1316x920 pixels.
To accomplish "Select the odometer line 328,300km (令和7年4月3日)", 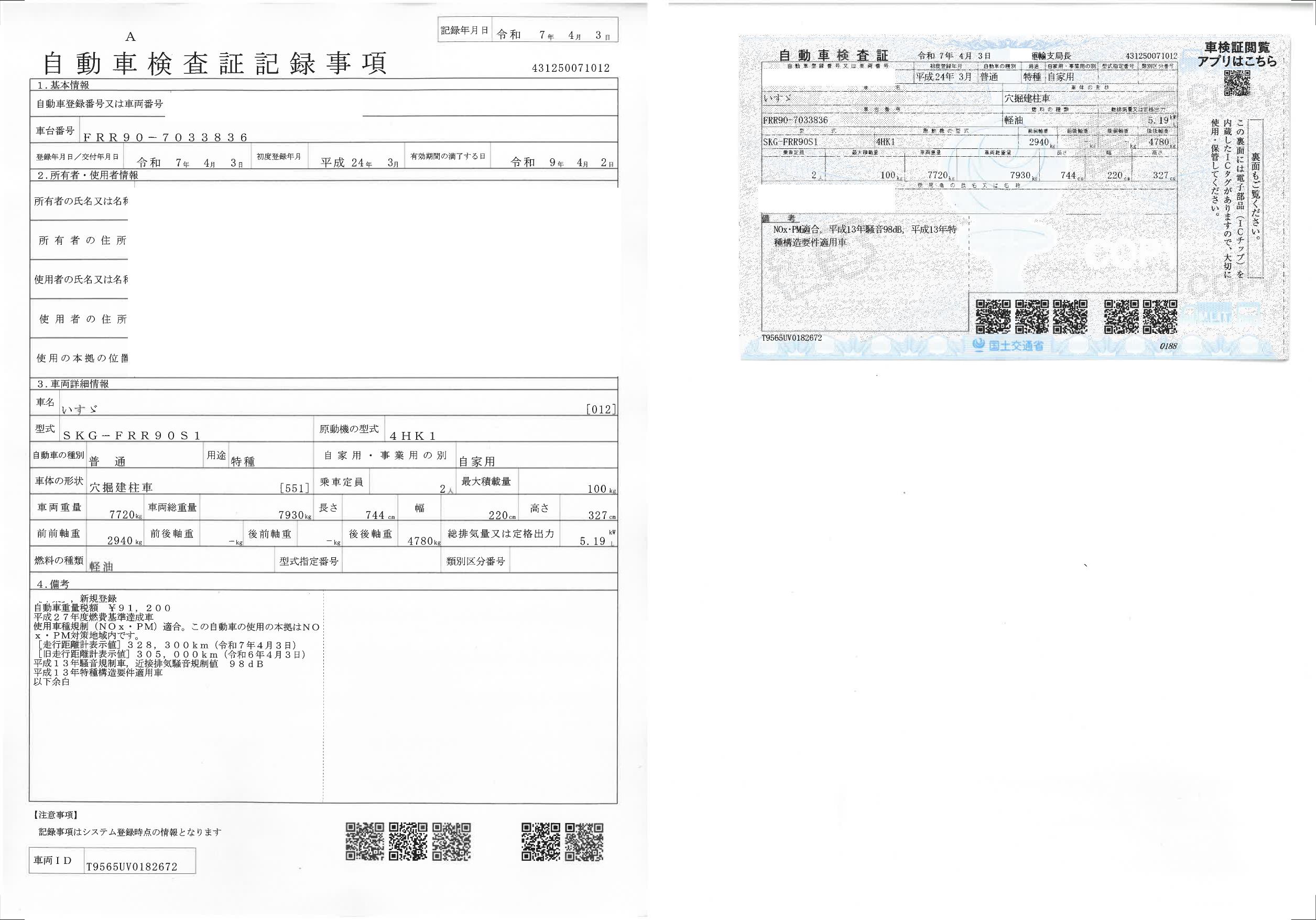I will click(x=166, y=645).
